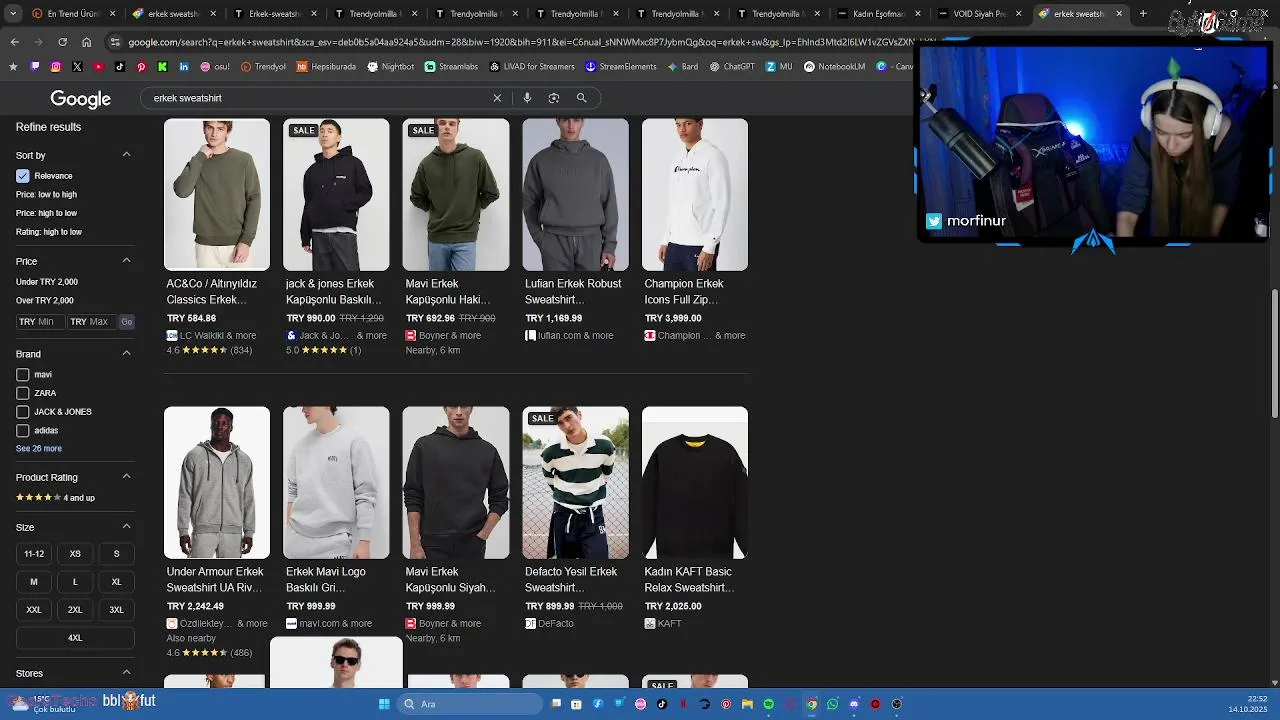Open the Trendyol bookmark
The height and width of the screenshot is (720, 1280).
pyautogui.click(x=263, y=67)
